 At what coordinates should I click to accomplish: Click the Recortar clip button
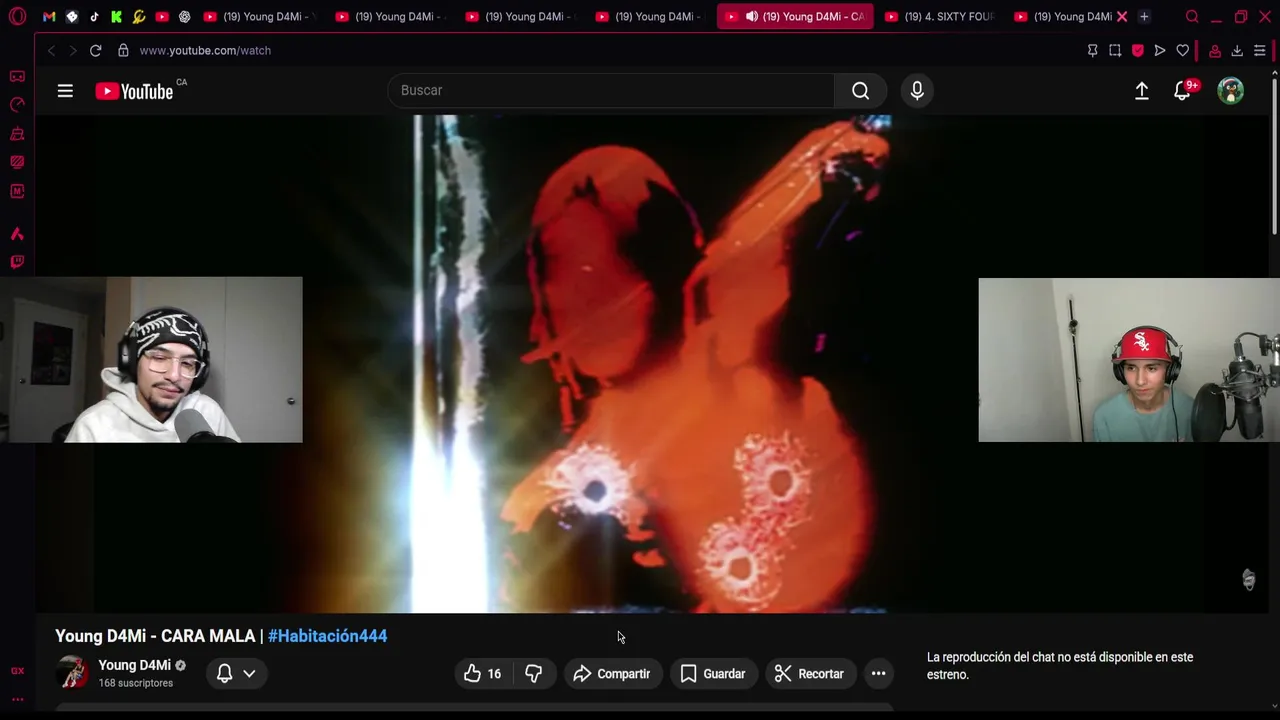coord(809,674)
